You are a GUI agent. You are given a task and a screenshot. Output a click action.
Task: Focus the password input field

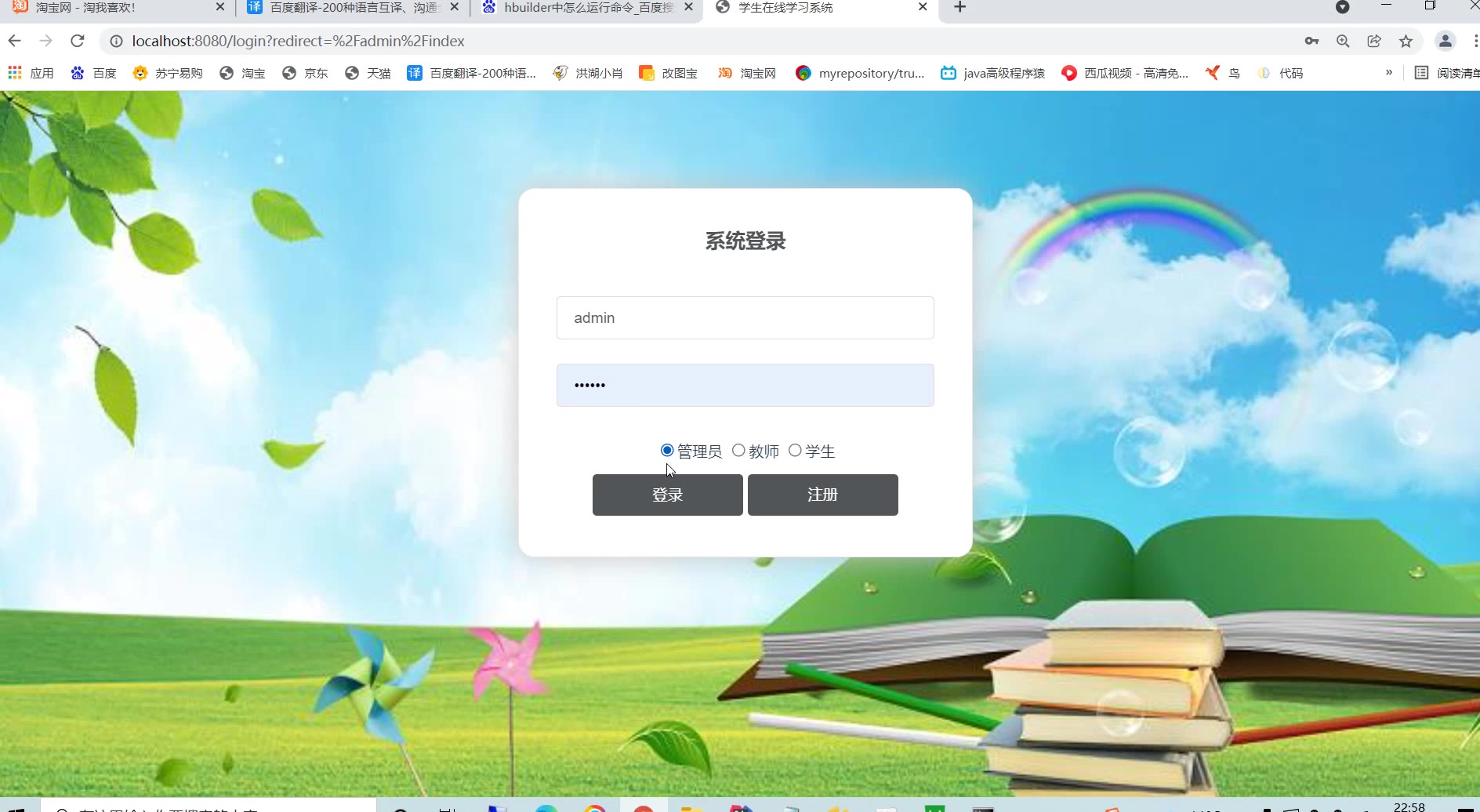[745, 385]
